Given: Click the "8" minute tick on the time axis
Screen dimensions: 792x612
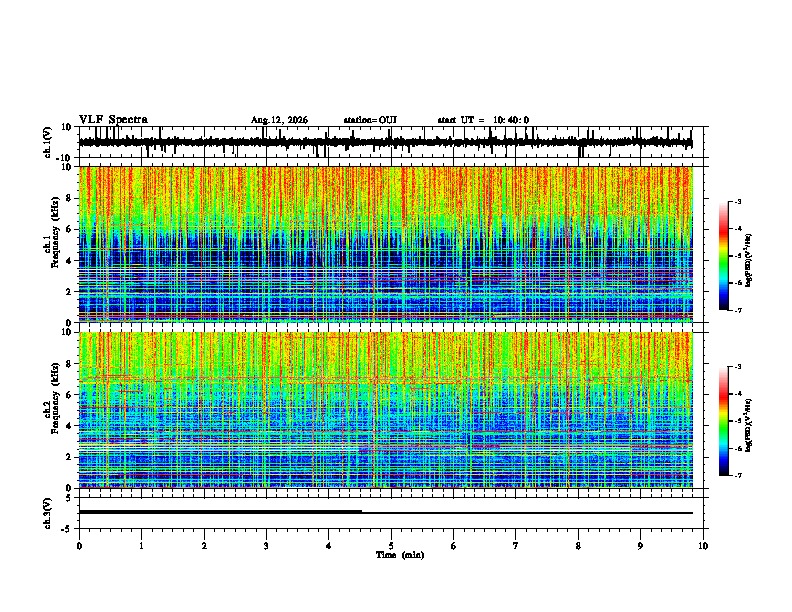Looking at the screenshot, I should pyautogui.click(x=578, y=546).
